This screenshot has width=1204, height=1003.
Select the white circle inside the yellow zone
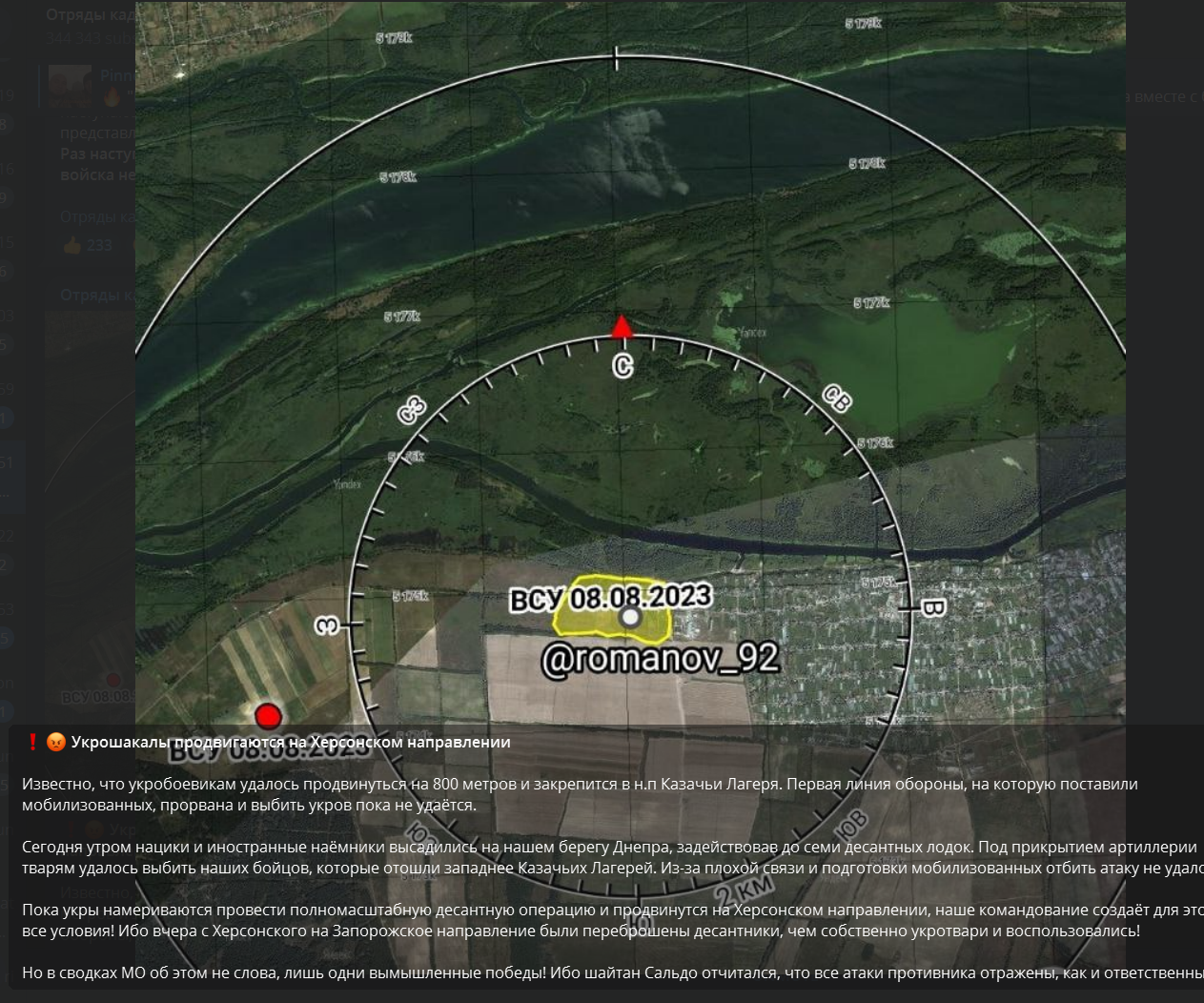click(629, 617)
